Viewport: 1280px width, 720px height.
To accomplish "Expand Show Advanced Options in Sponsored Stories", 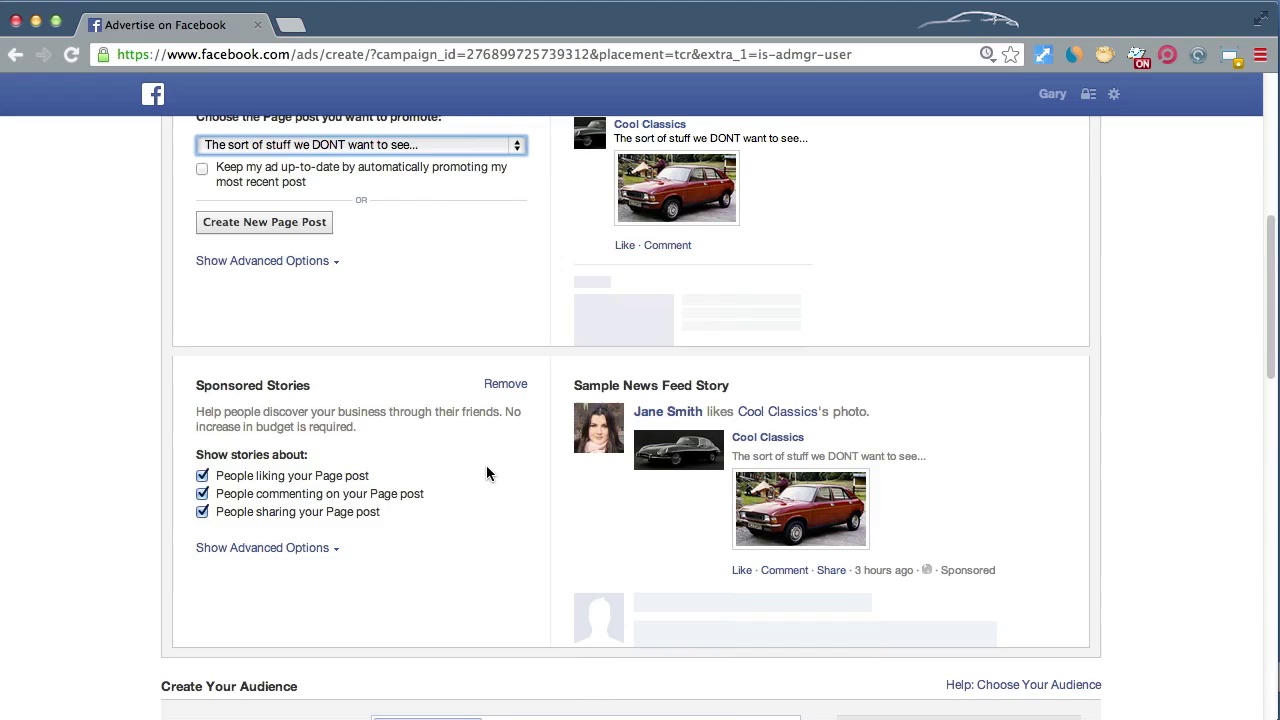I will pyautogui.click(x=267, y=548).
